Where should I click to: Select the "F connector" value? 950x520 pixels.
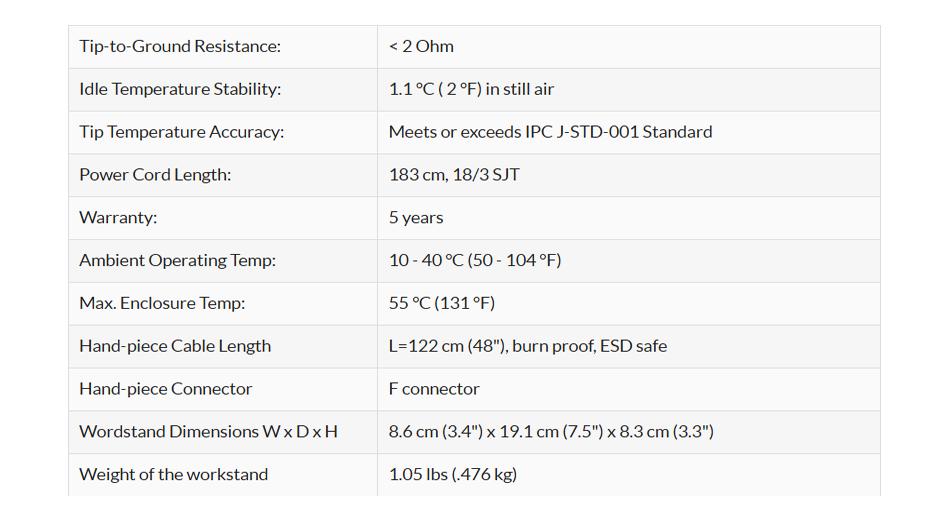pyautogui.click(x=434, y=389)
